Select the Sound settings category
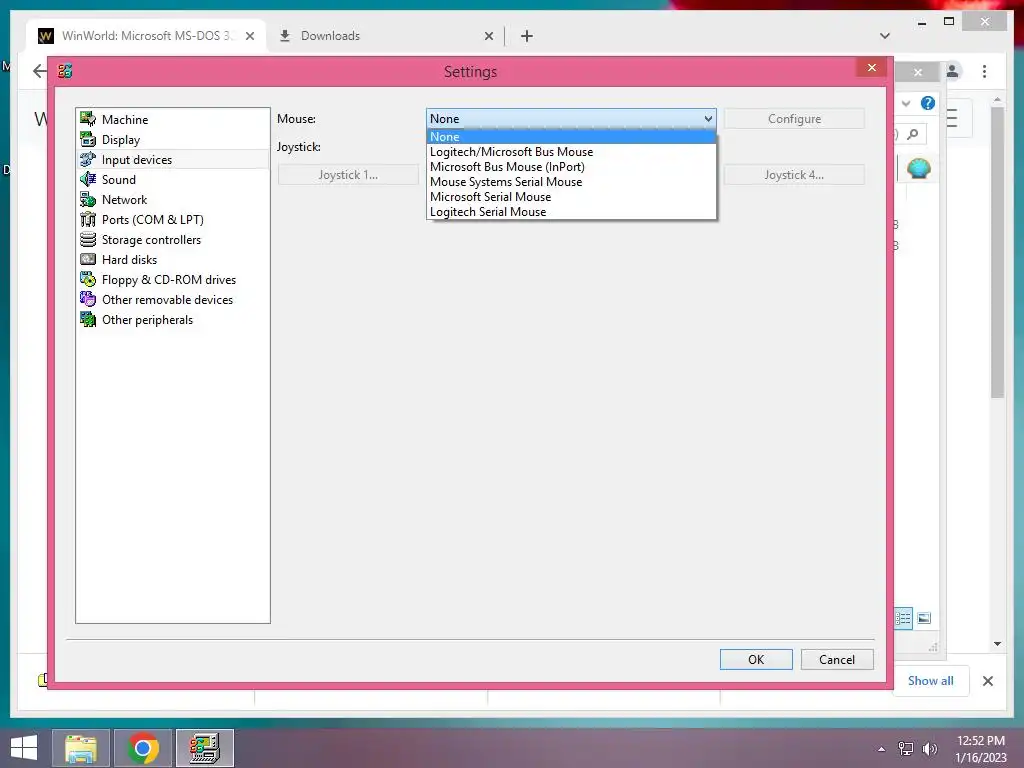The width and height of the screenshot is (1024, 768). click(119, 180)
